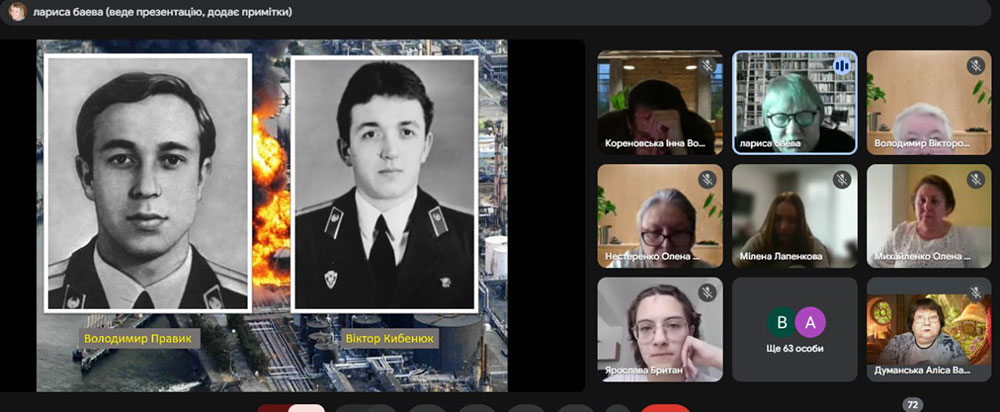Image resolution: width=1000 pixels, height=412 pixels.
Task: Select the Мілена Лапенкова video tile
Action: tap(794, 215)
